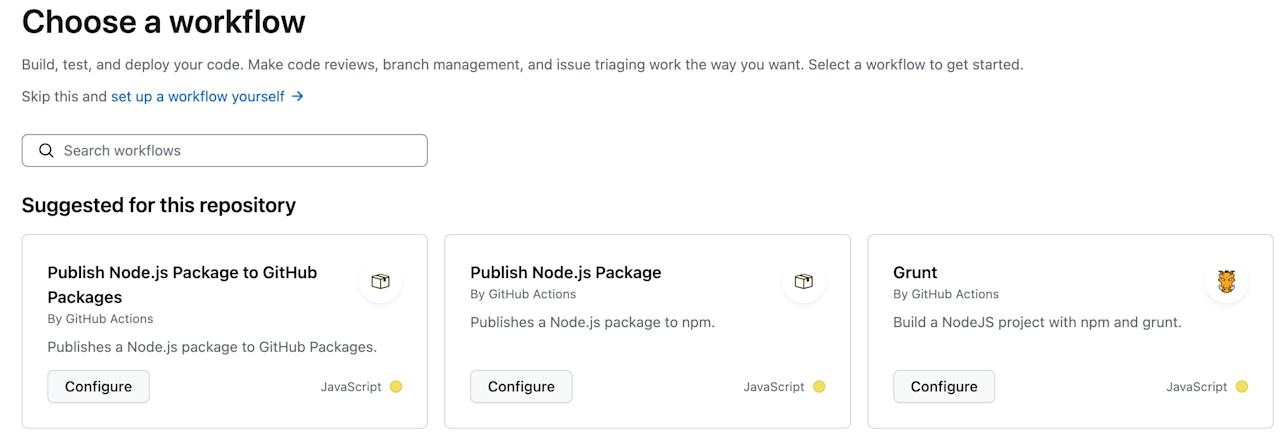Configure the Grunt workflow
The width and height of the screenshot is (1280, 437).
click(x=943, y=387)
